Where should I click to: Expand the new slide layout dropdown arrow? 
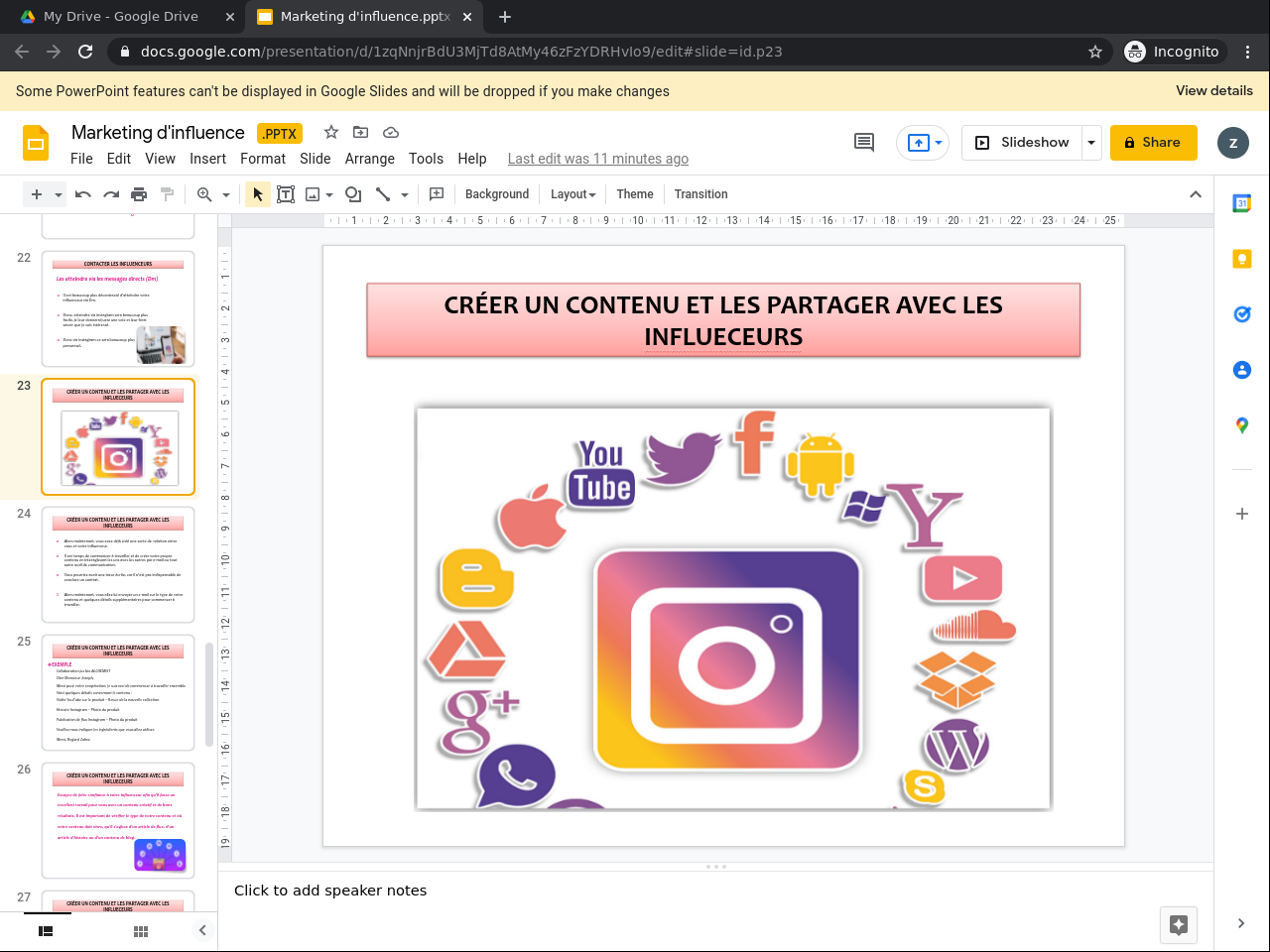pos(59,195)
